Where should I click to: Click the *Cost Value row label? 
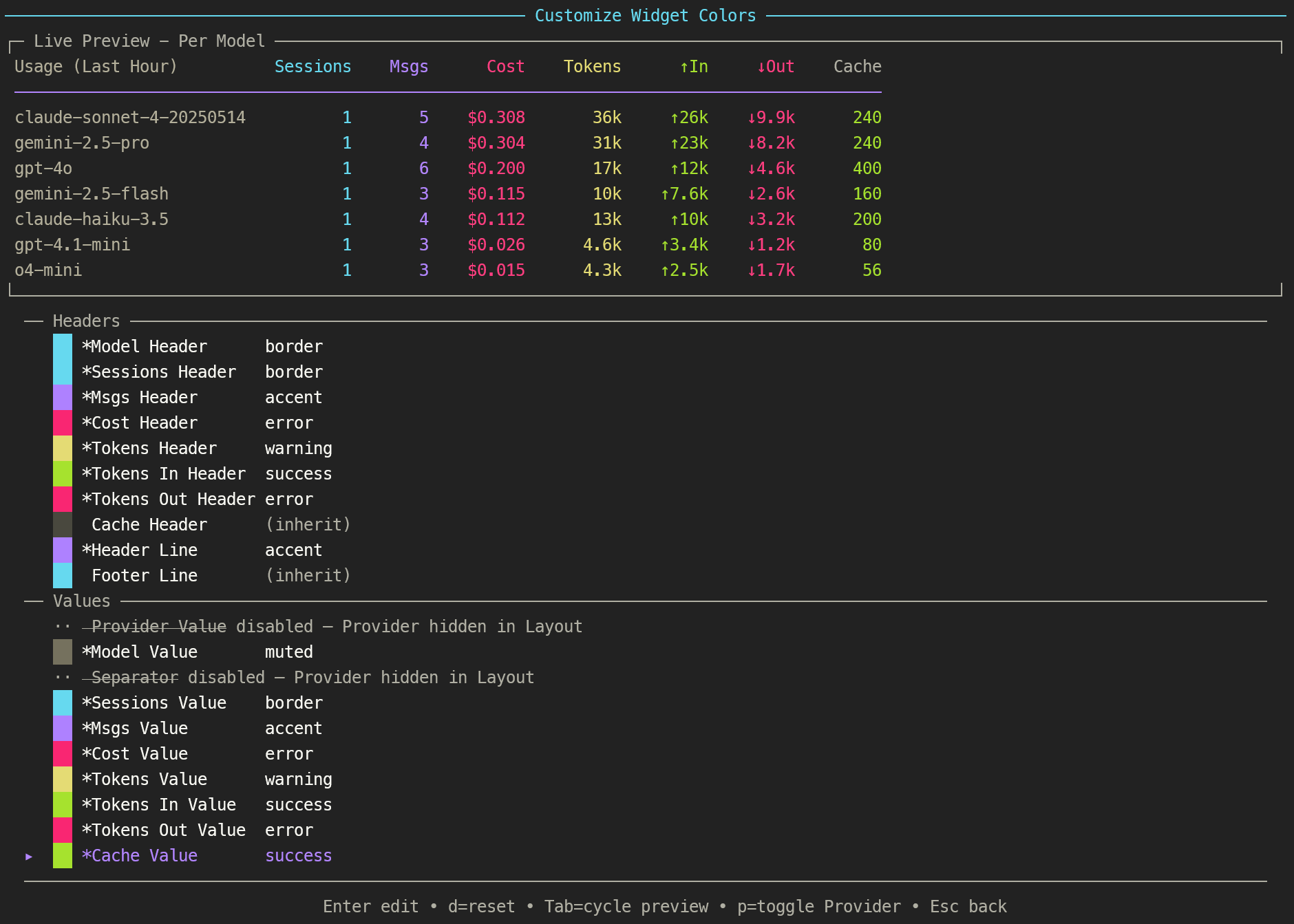pos(135,754)
